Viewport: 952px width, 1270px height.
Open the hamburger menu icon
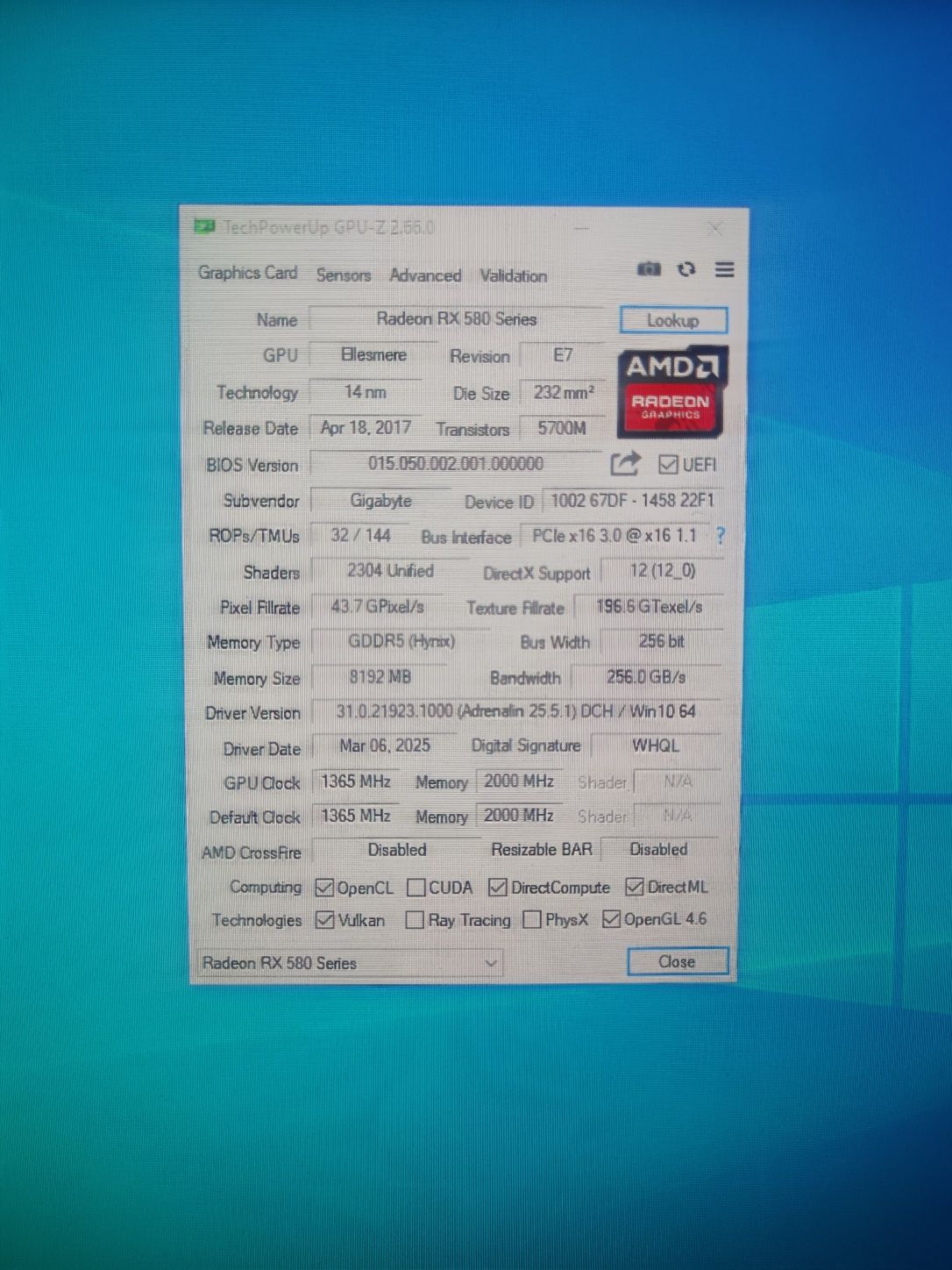[724, 269]
